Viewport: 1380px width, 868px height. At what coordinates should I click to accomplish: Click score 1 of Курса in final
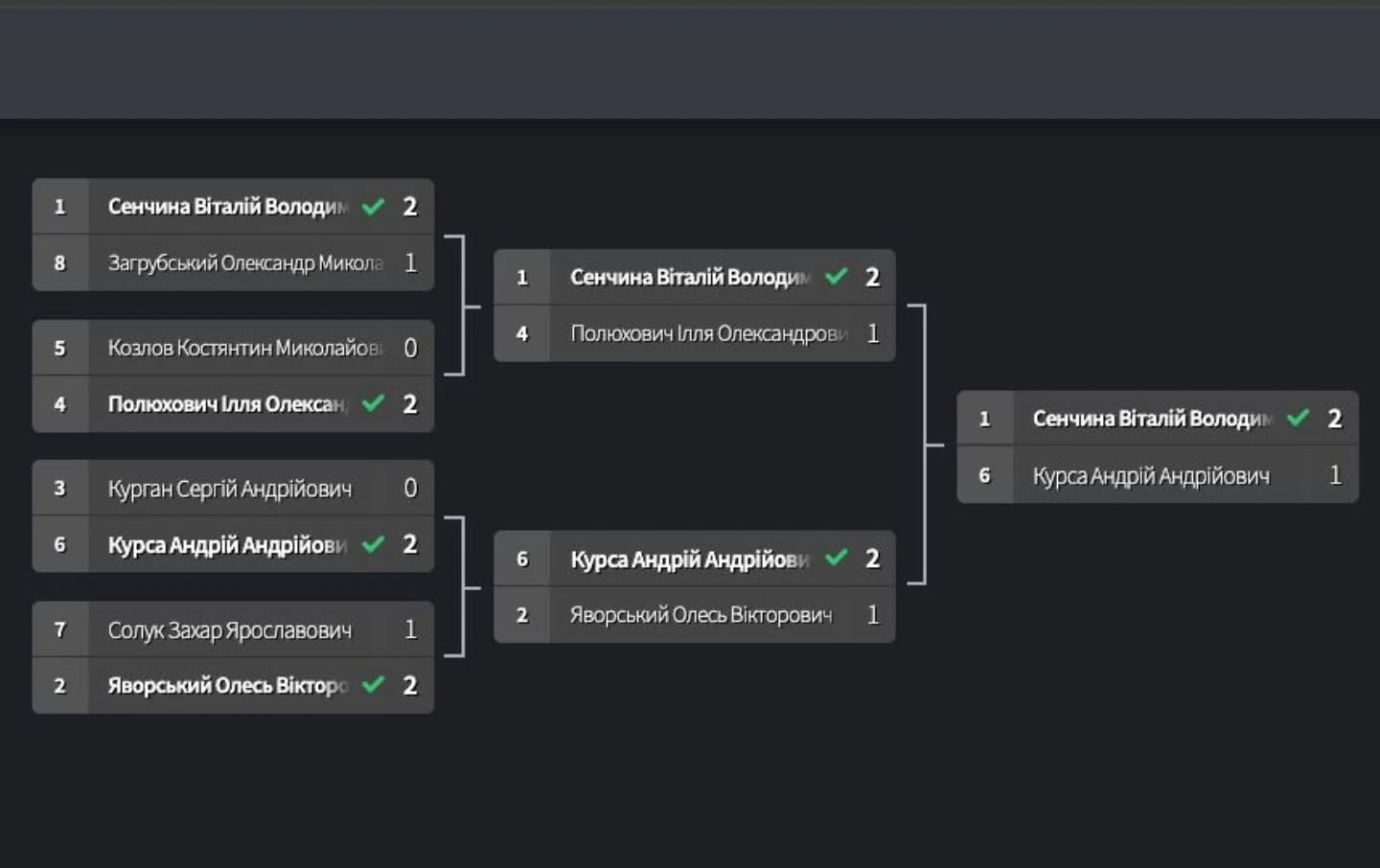pyautogui.click(x=1335, y=475)
